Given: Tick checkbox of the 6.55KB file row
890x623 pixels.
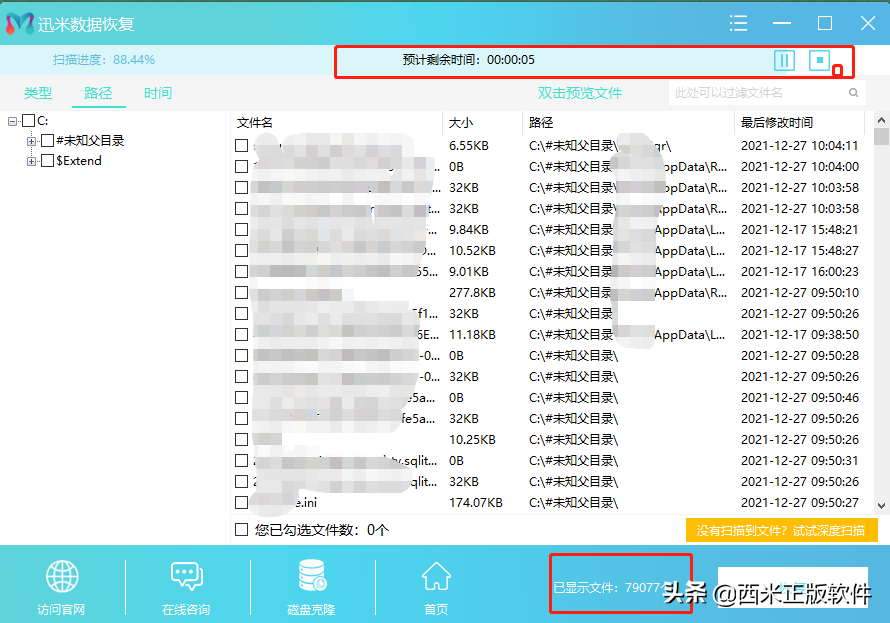Looking at the screenshot, I should [241, 145].
